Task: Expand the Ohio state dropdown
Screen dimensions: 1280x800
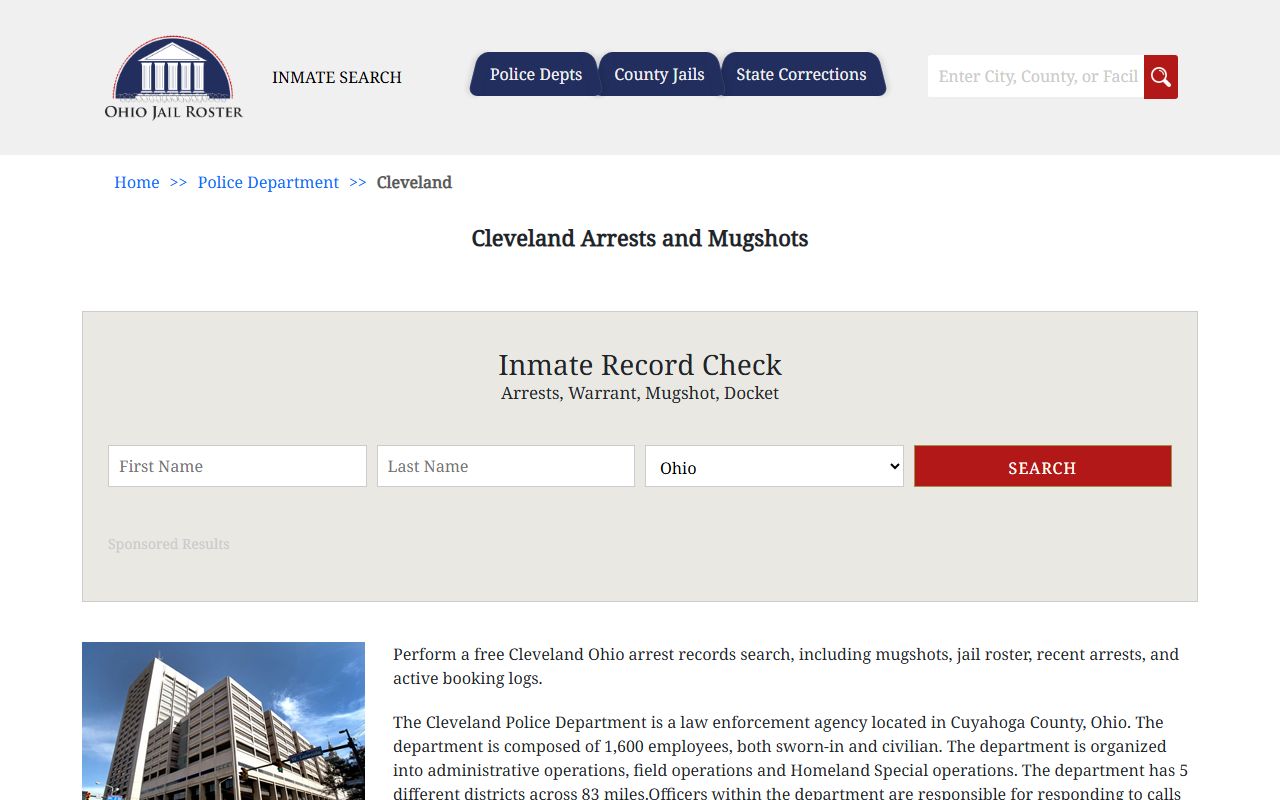Action: coord(774,466)
